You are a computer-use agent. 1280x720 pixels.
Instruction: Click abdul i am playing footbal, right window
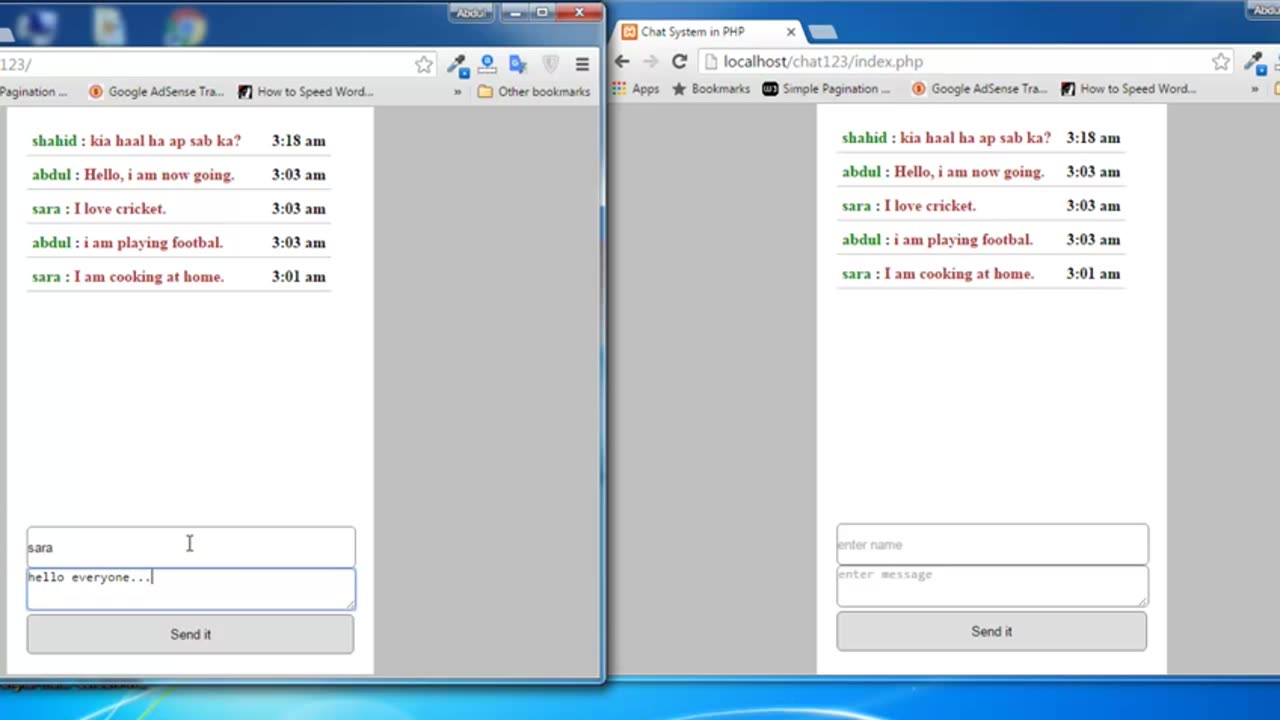click(937, 240)
